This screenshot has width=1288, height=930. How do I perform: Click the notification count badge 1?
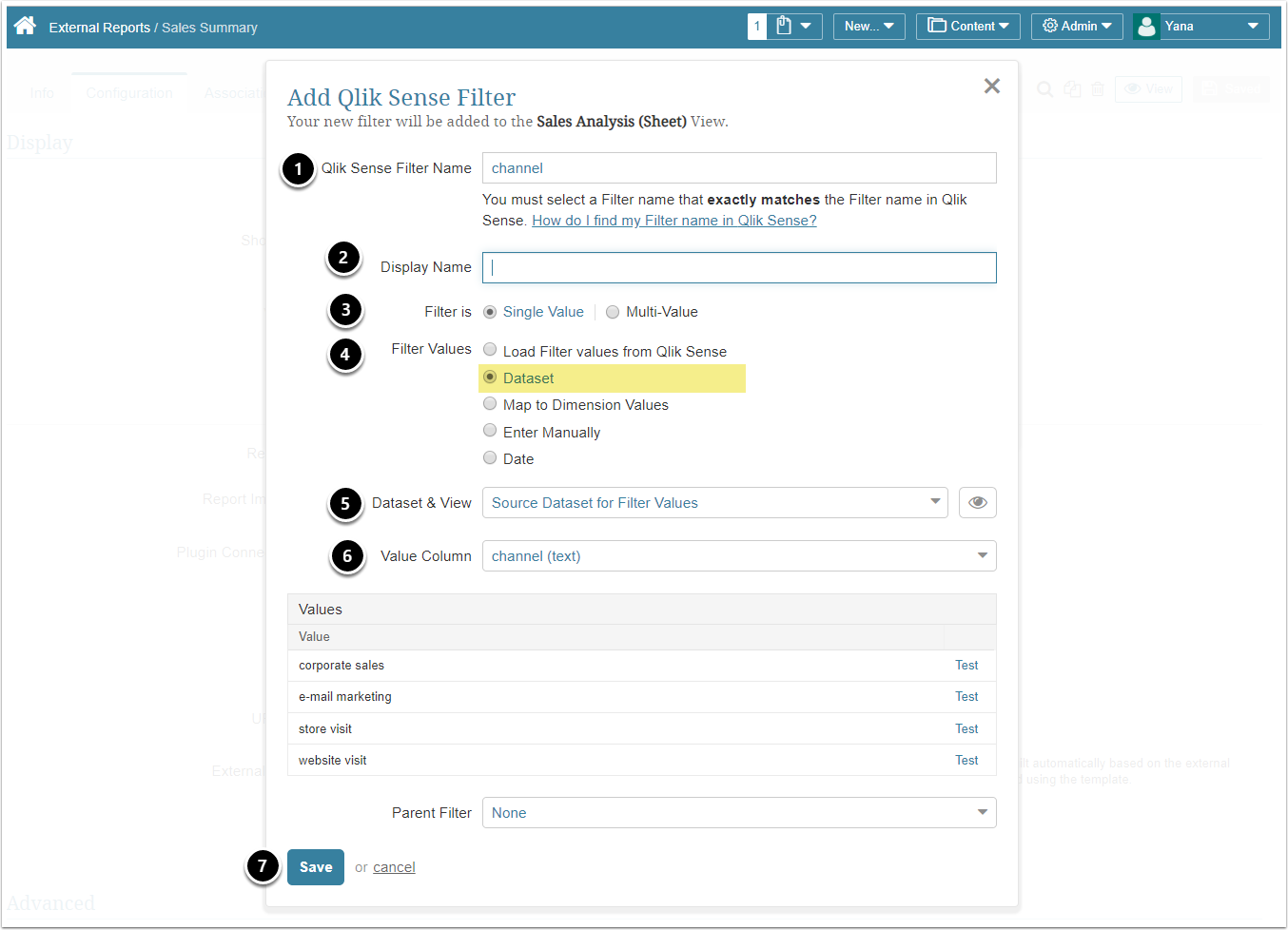tap(757, 27)
